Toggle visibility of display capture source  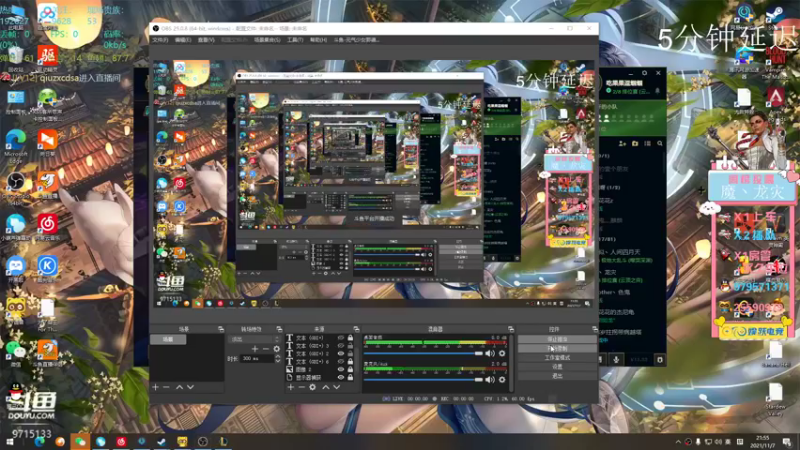pyautogui.click(x=341, y=378)
